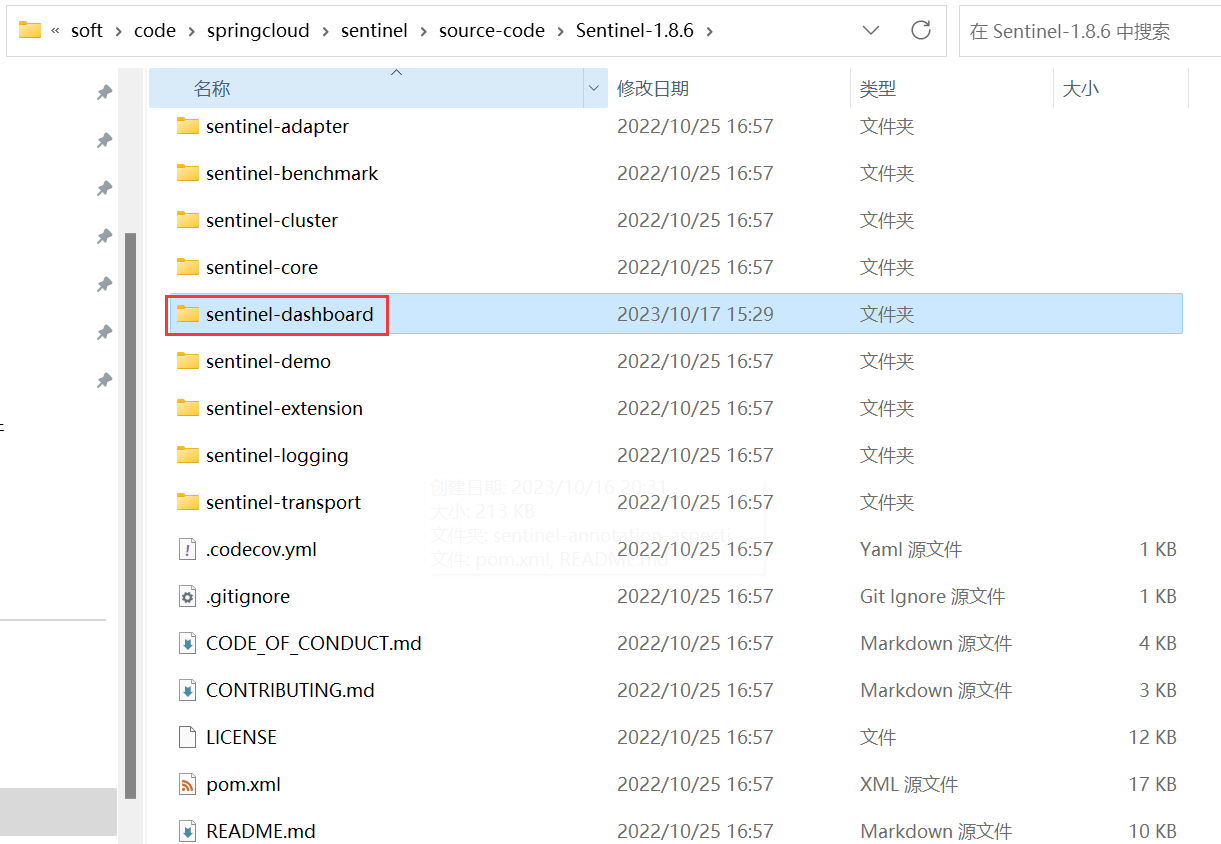The width and height of the screenshot is (1221, 844).
Task: Open the 名称 column filter dropdown arrow
Action: click(x=595, y=88)
